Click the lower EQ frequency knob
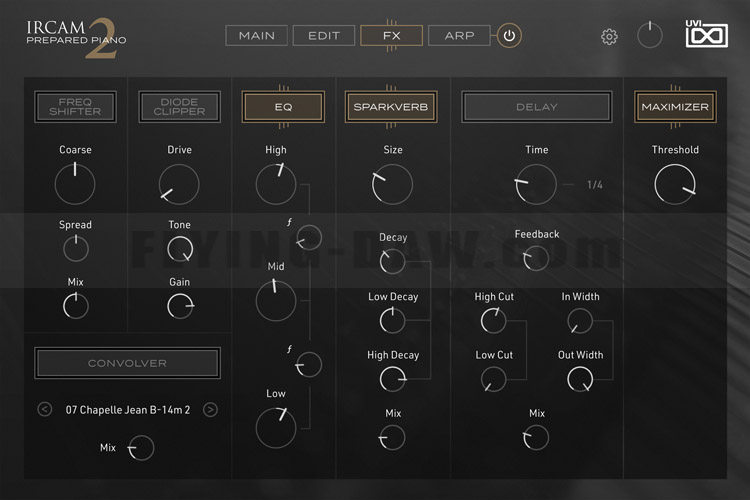The width and height of the screenshot is (750, 500). [309, 365]
